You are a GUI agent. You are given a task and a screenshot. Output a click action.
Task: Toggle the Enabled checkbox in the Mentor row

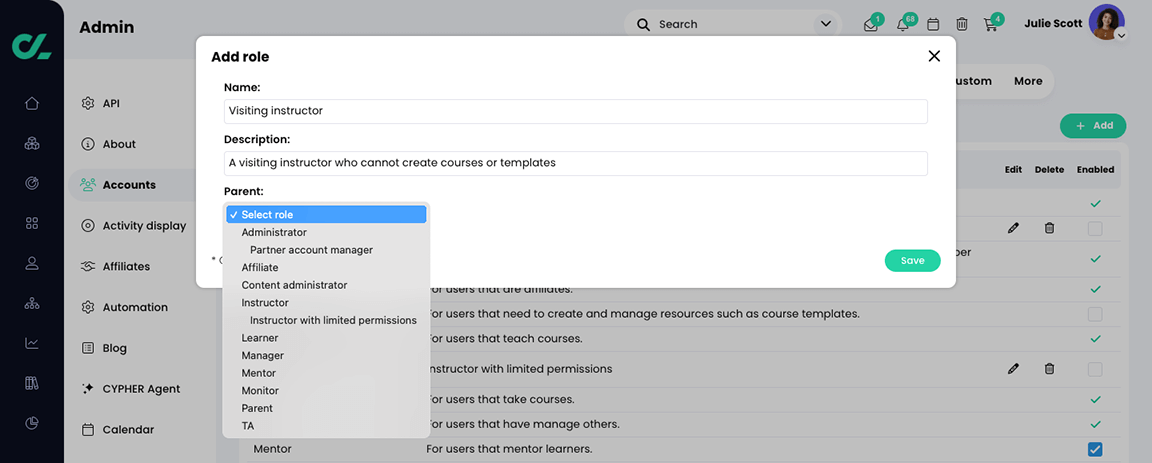1095,449
